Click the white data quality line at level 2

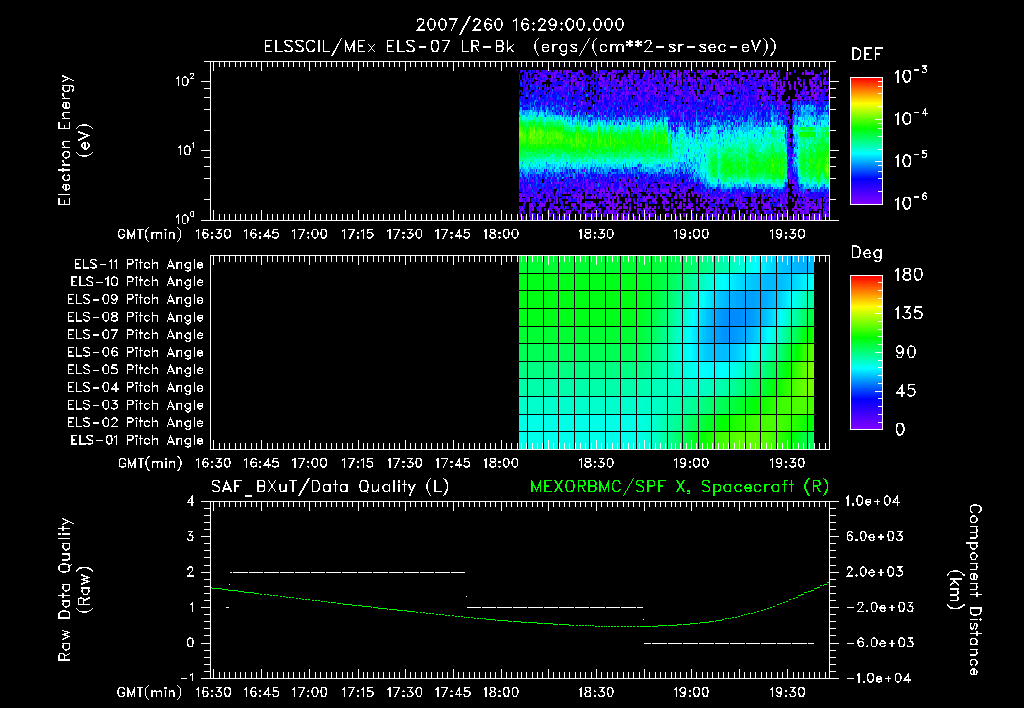coord(347,572)
